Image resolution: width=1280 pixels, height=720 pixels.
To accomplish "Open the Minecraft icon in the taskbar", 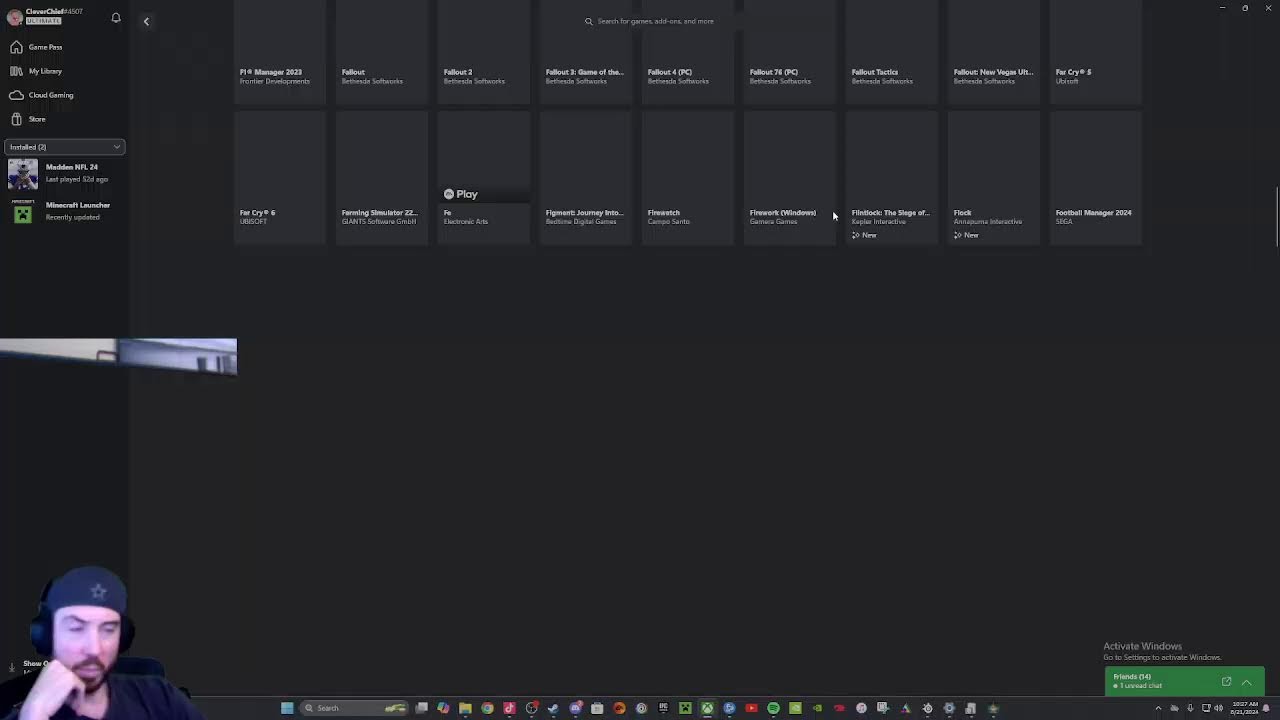I will [x=685, y=708].
